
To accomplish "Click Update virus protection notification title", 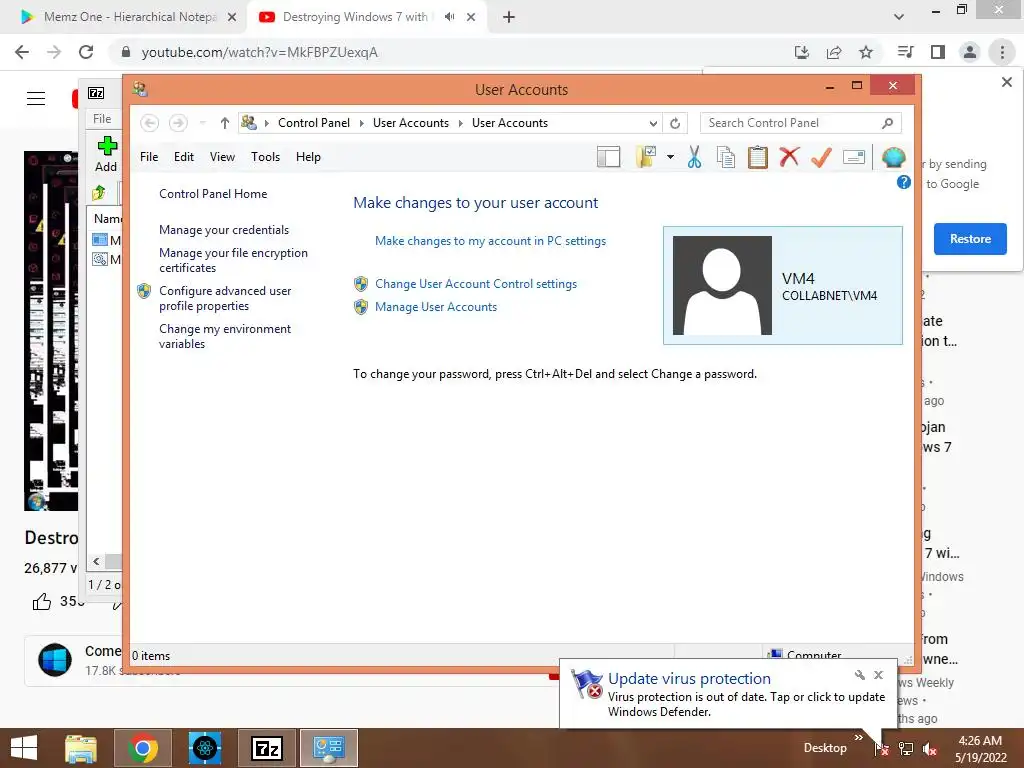I will [x=689, y=679].
